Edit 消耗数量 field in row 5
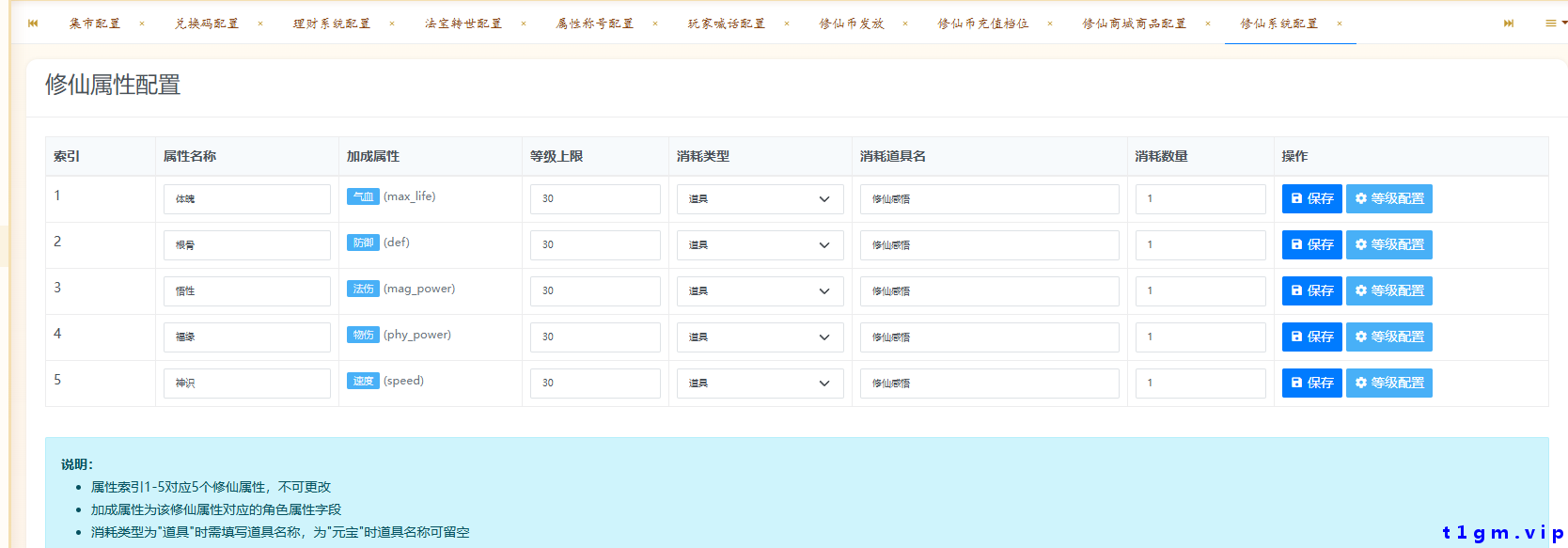This screenshot has width=1568, height=548. (x=1200, y=384)
